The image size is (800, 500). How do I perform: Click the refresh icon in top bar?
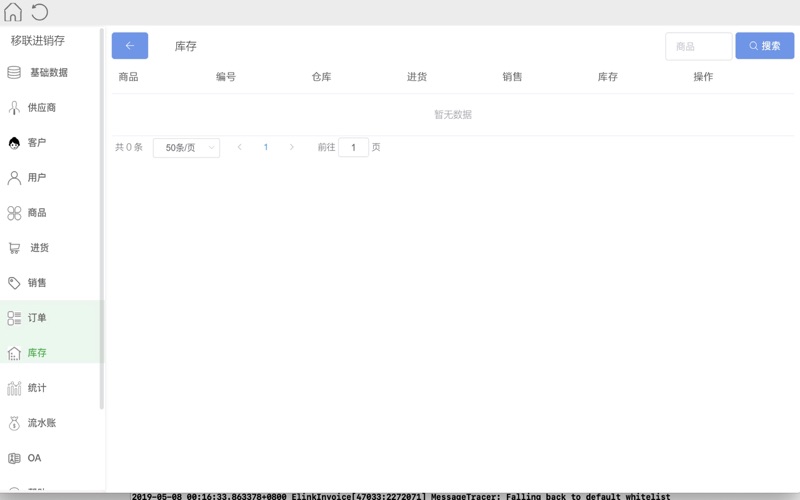pyautogui.click(x=39, y=12)
